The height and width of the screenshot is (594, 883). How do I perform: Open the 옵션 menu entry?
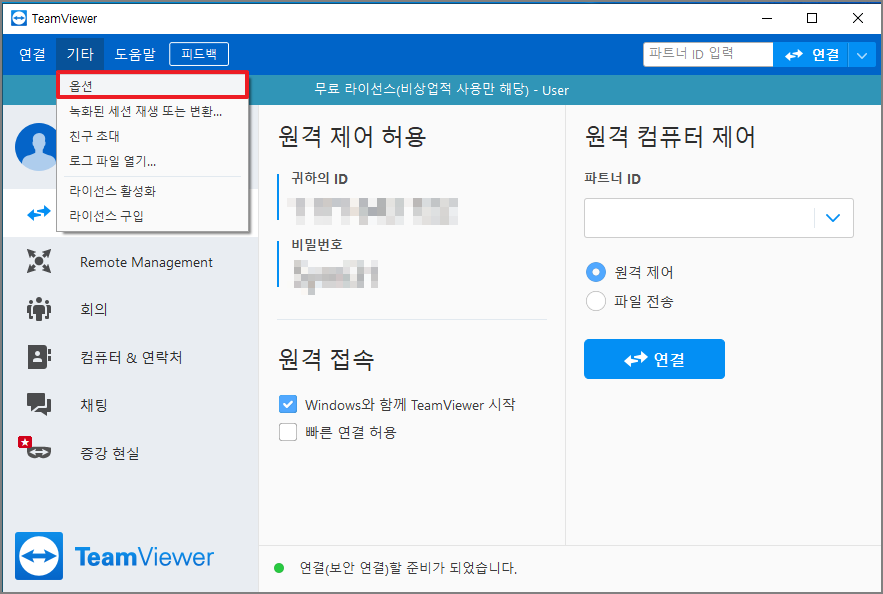click(151, 86)
